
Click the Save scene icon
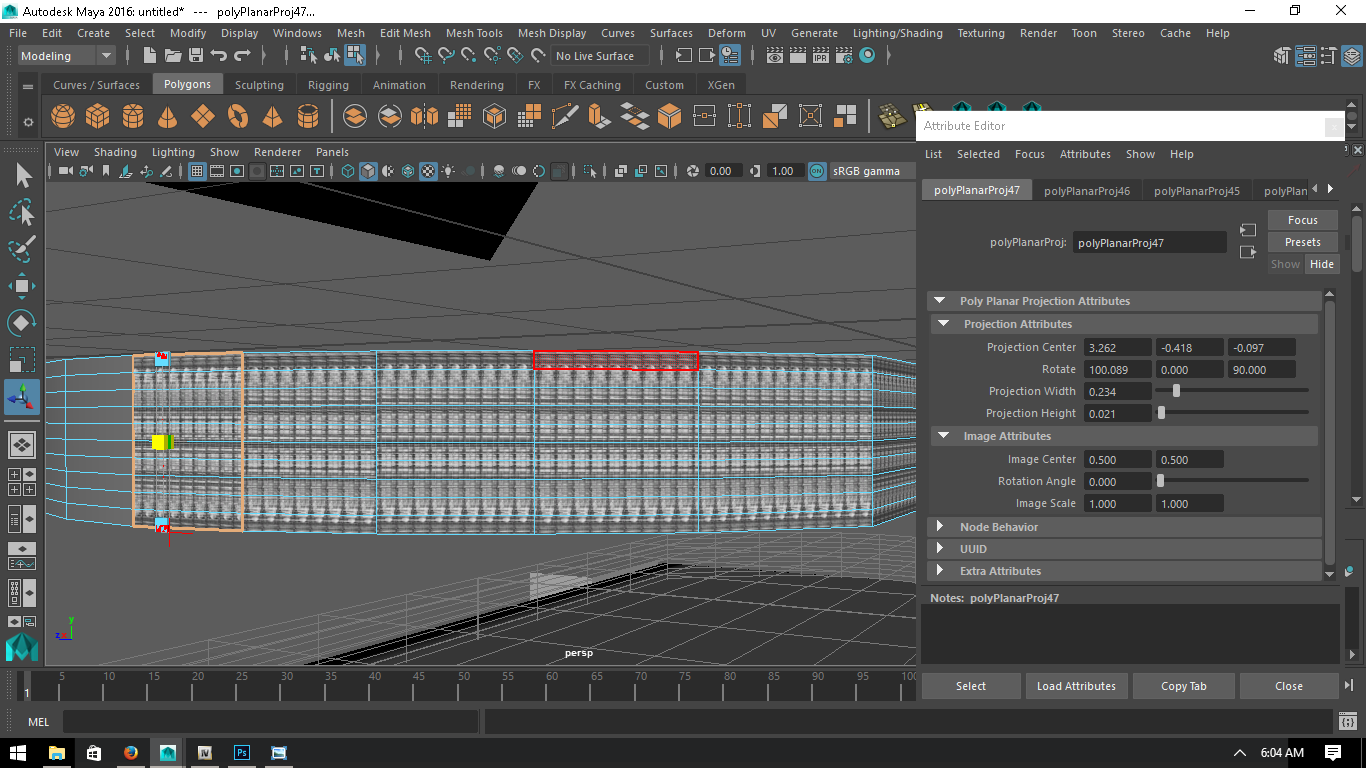[x=196, y=56]
